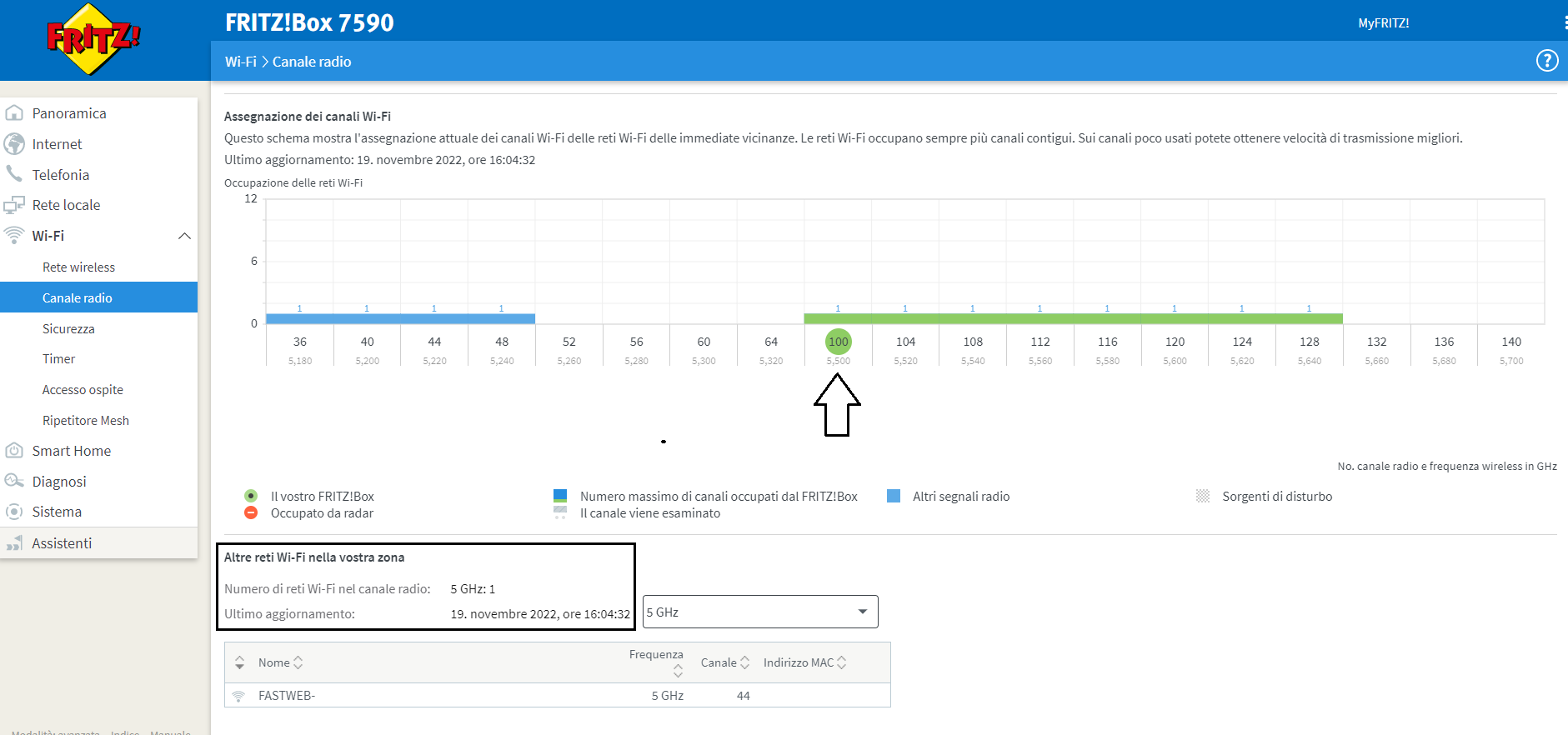The width and height of the screenshot is (1568, 735).
Task: Open the help question mark icon
Action: coord(1547,61)
